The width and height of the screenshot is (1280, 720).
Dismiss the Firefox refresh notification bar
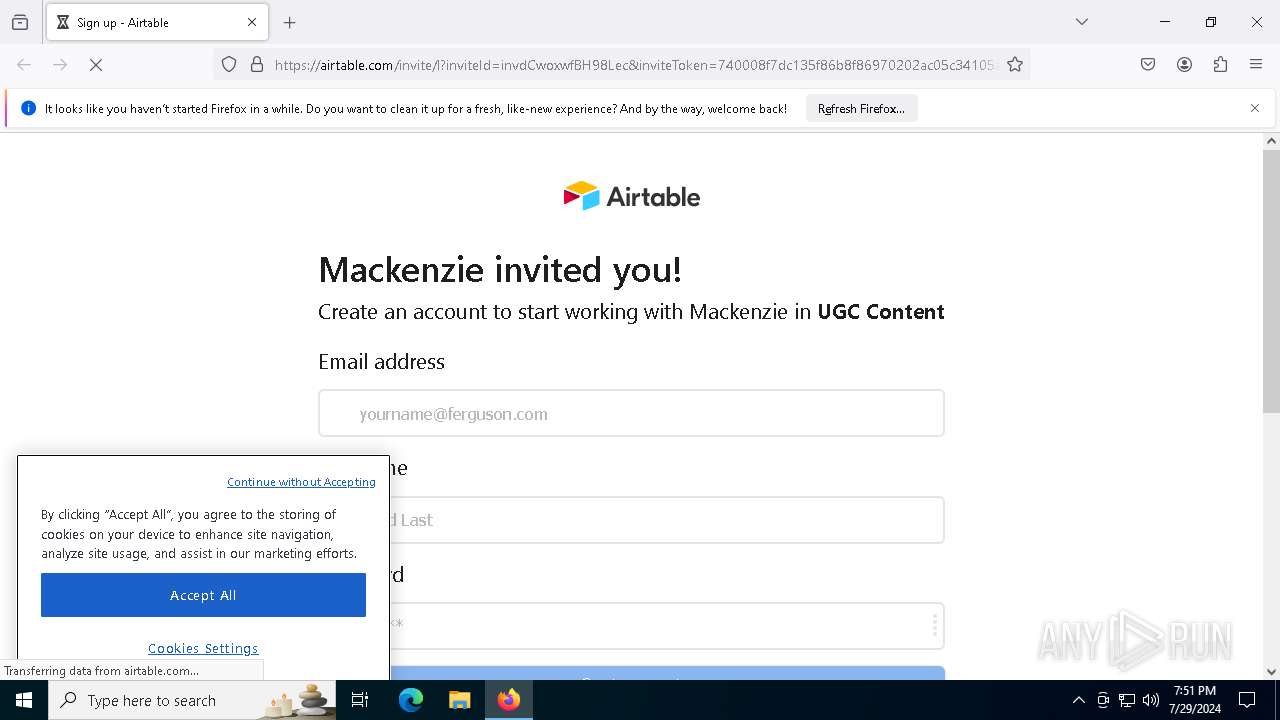[1255, 108]
